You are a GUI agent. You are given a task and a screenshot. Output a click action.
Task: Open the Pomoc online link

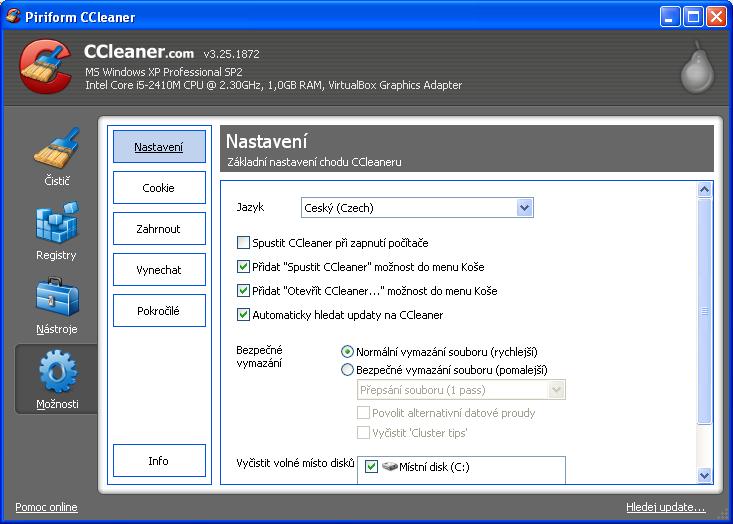click(46, 507)
